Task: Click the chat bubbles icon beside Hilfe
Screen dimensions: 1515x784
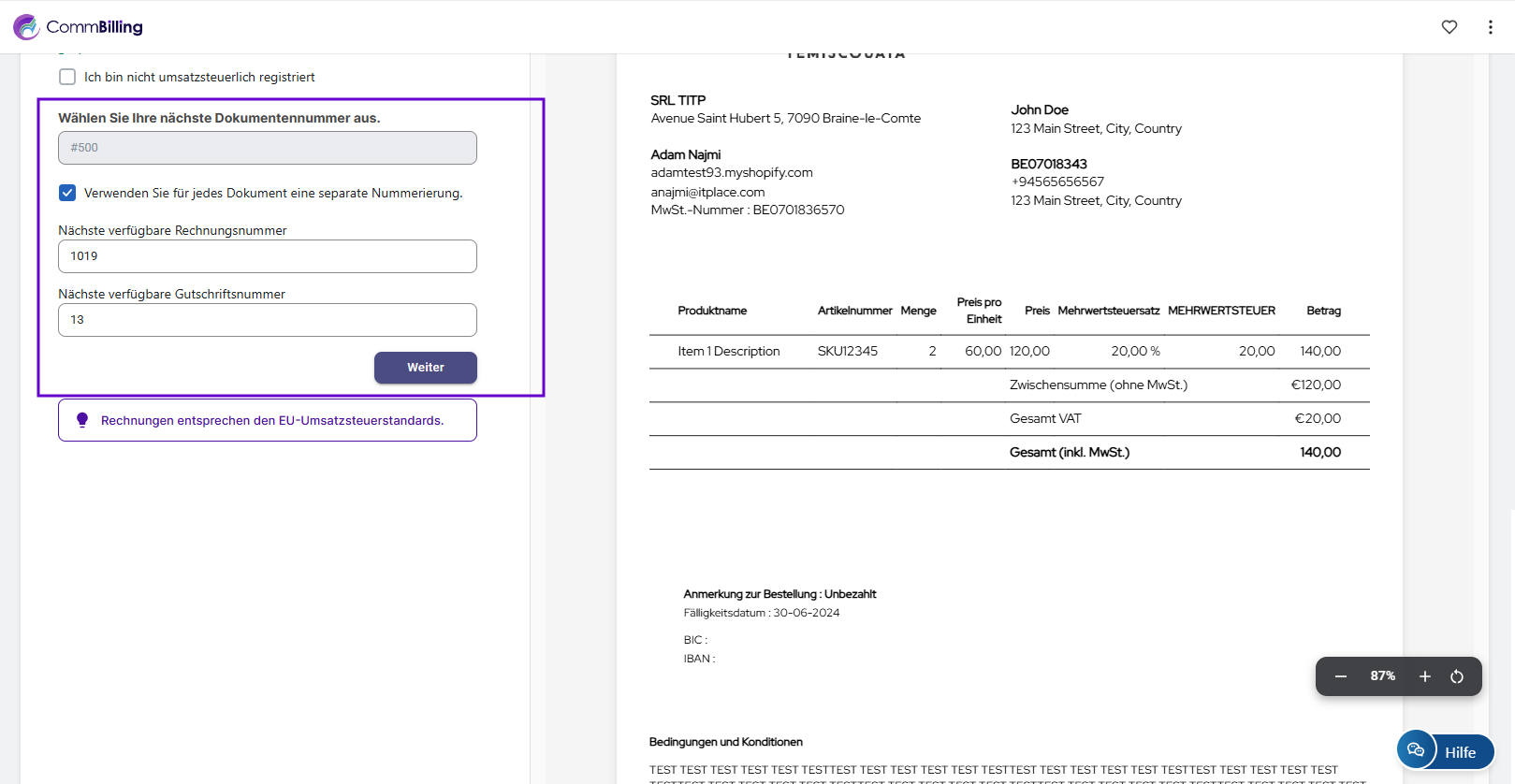Action: point(1416,750)
